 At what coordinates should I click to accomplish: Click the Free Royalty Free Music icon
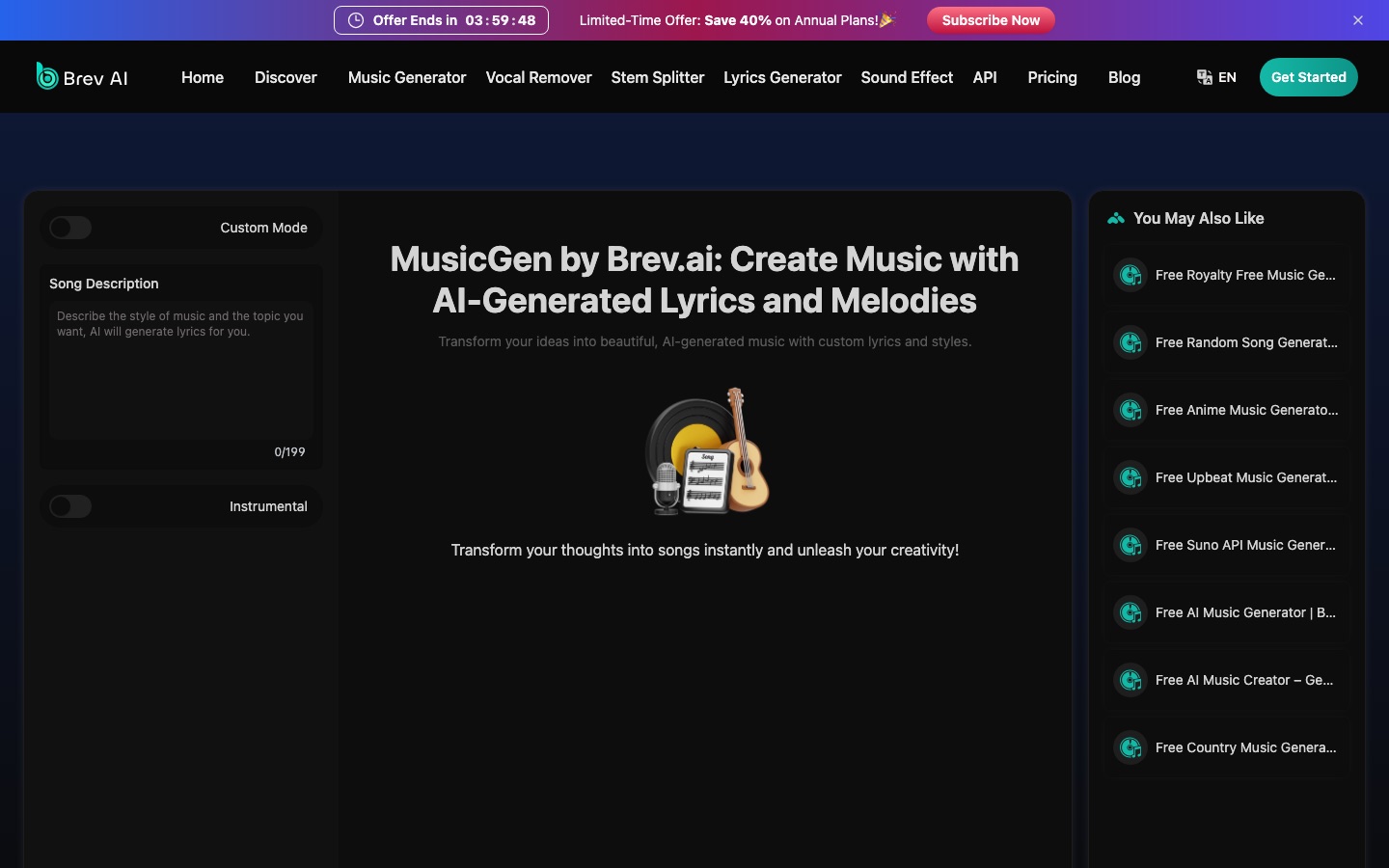(1130, 275)
